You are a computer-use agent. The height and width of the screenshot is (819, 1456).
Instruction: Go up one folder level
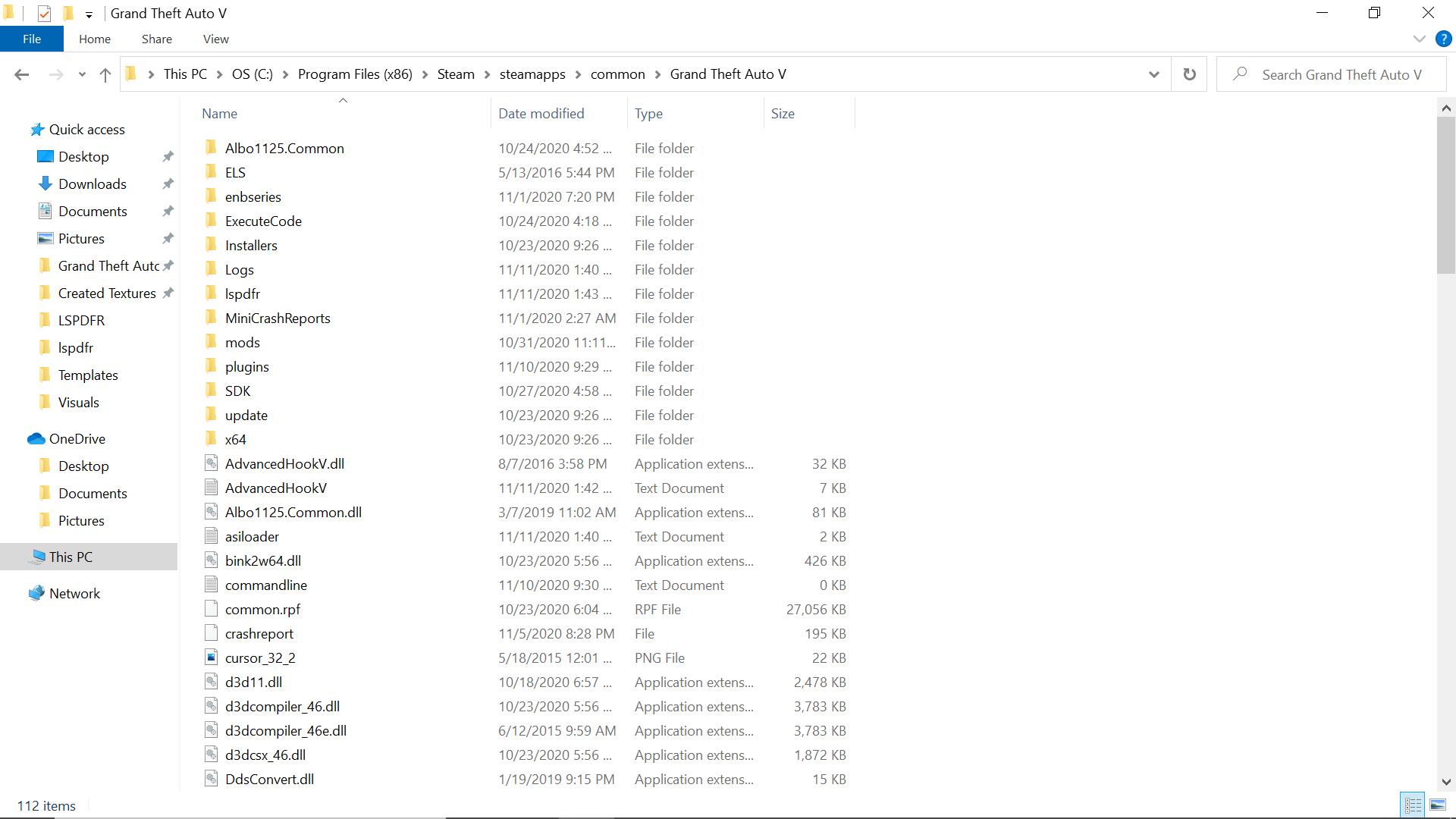pyautogui.click(x=105, y=74)
